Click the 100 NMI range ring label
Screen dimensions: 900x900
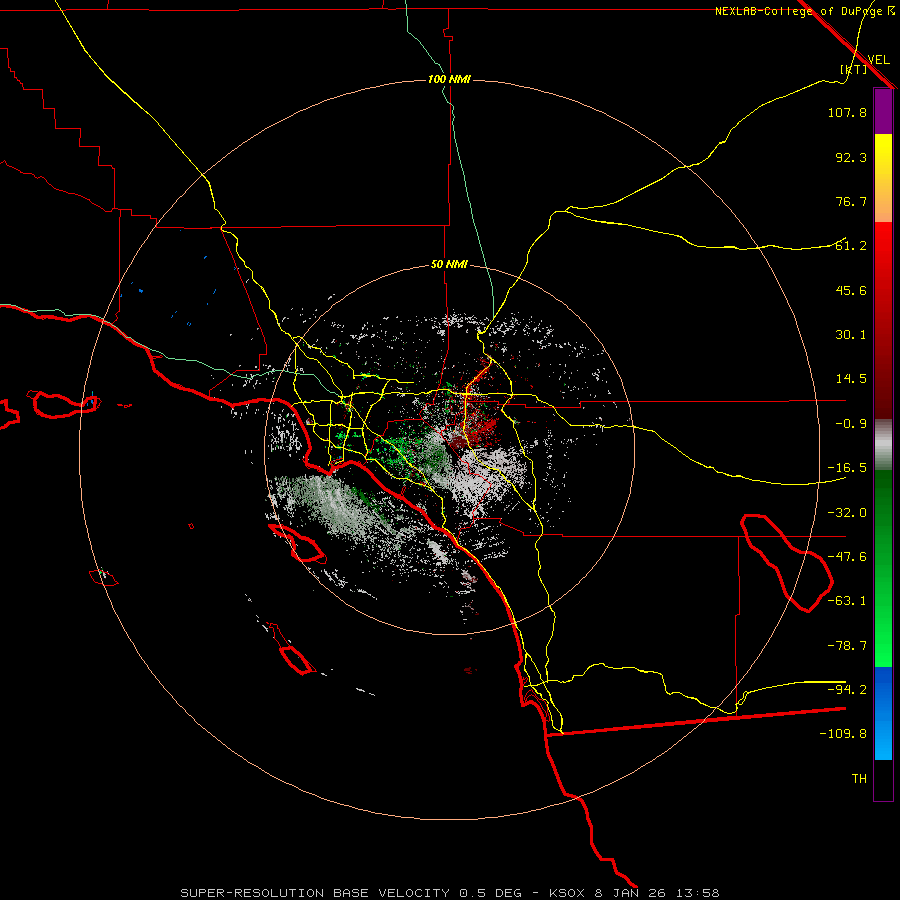click(449, 79)
